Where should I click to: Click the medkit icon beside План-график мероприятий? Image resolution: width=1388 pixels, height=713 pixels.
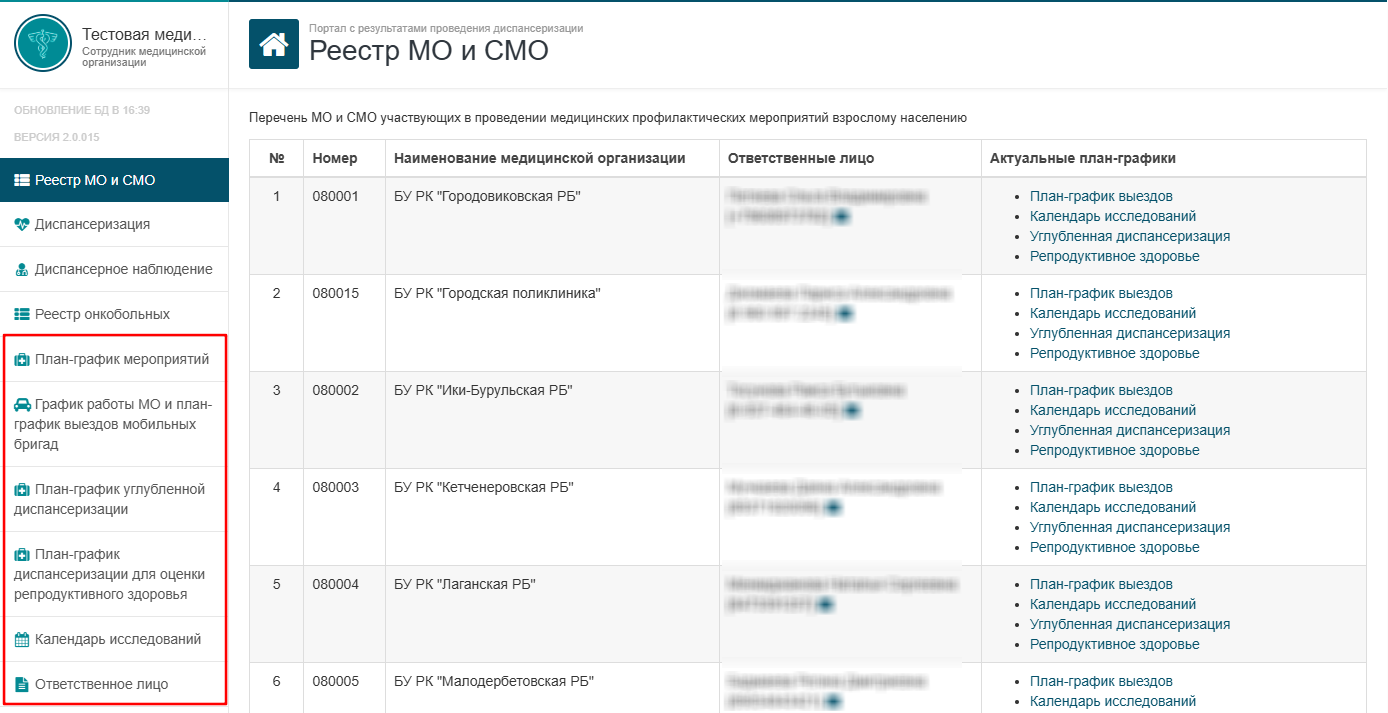point(22,360)
